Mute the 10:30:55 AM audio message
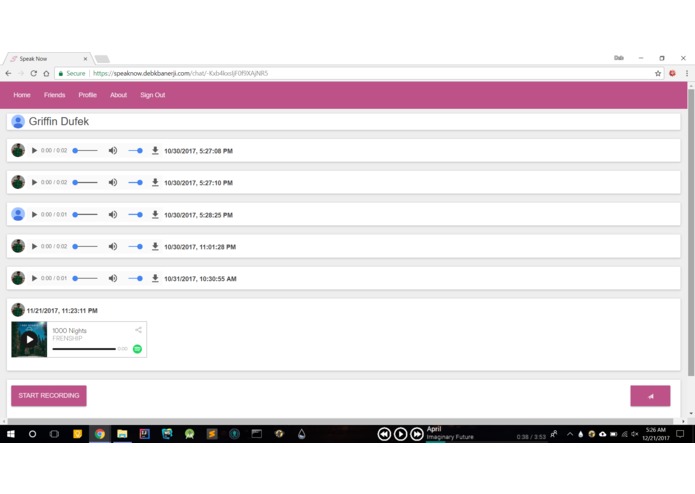 113,278
